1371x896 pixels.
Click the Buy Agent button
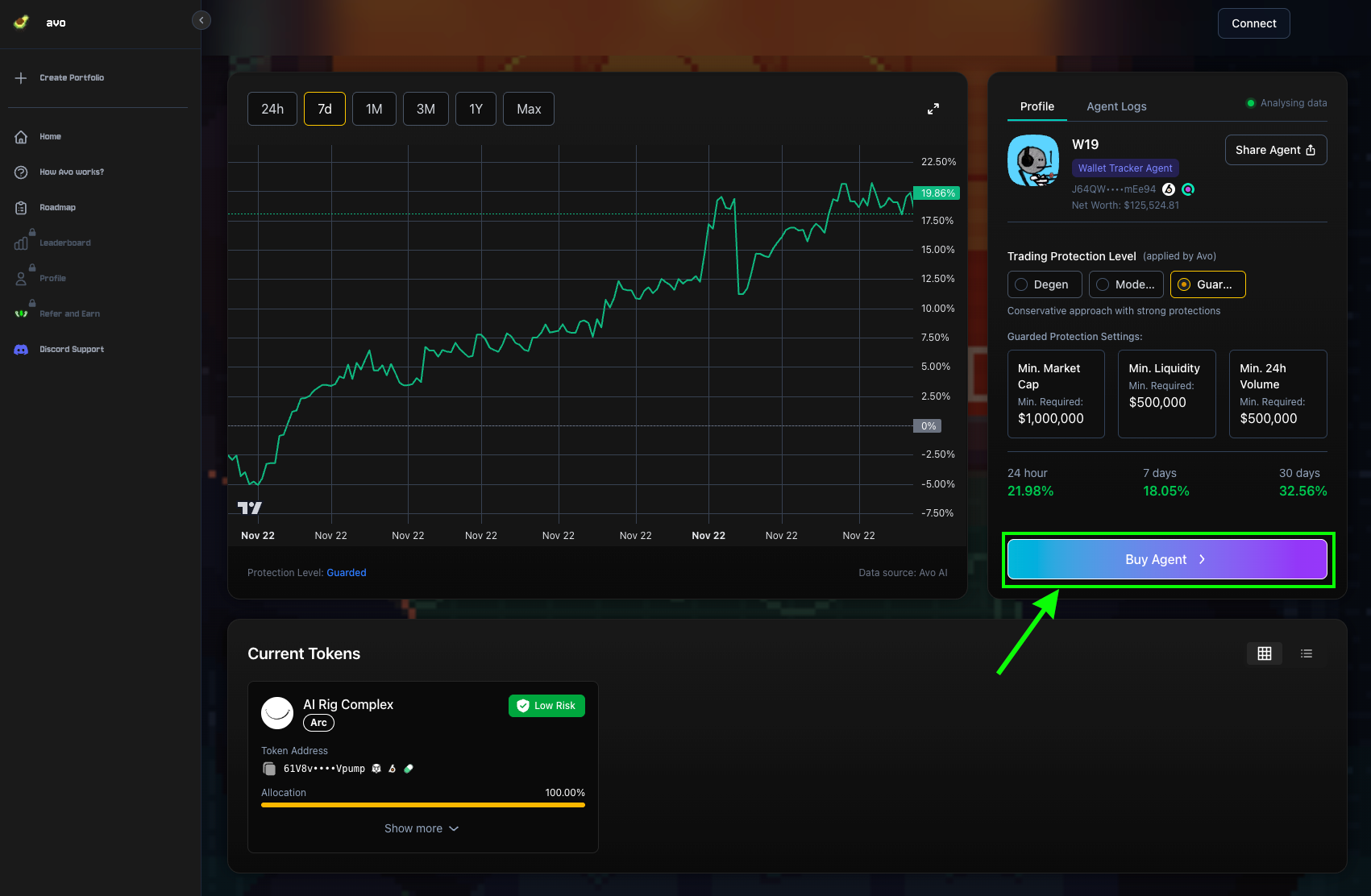pyautogui.click(x=1166, y=559)
